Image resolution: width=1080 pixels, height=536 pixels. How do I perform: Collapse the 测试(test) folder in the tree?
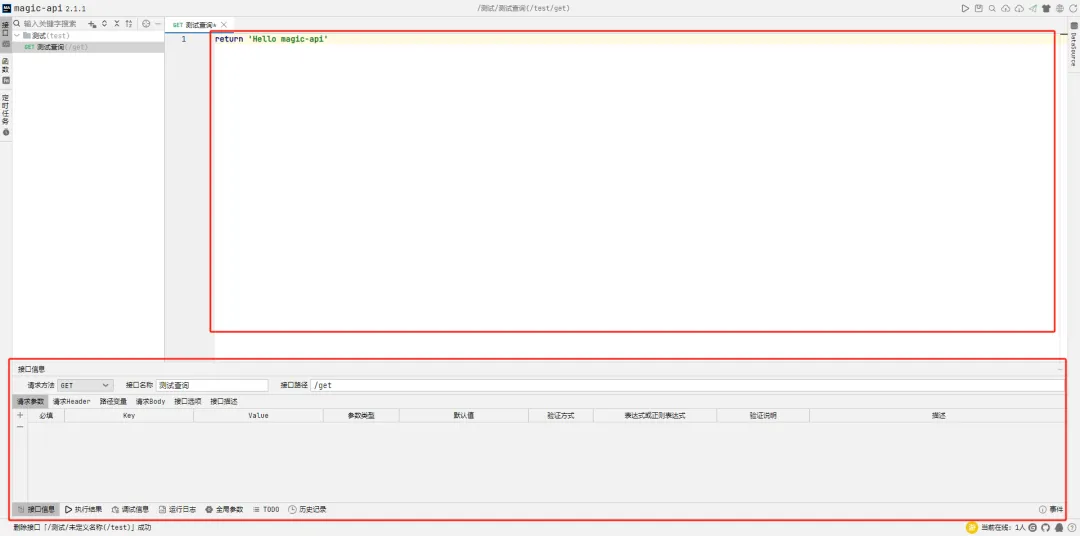18,36
